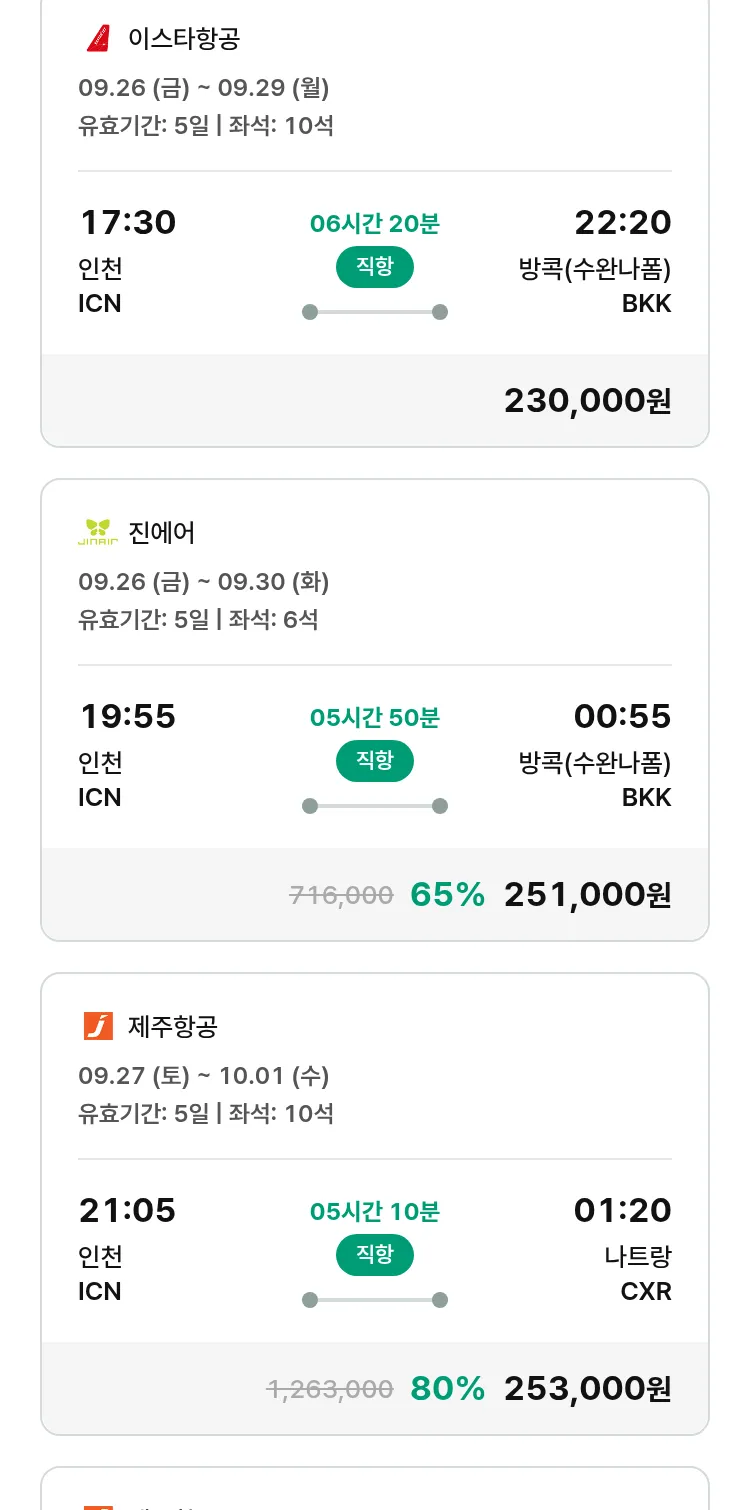Select the 253,000원 Jeju Air price
The width and height of the screenshot is (750, 1510).
(587, 1389)
